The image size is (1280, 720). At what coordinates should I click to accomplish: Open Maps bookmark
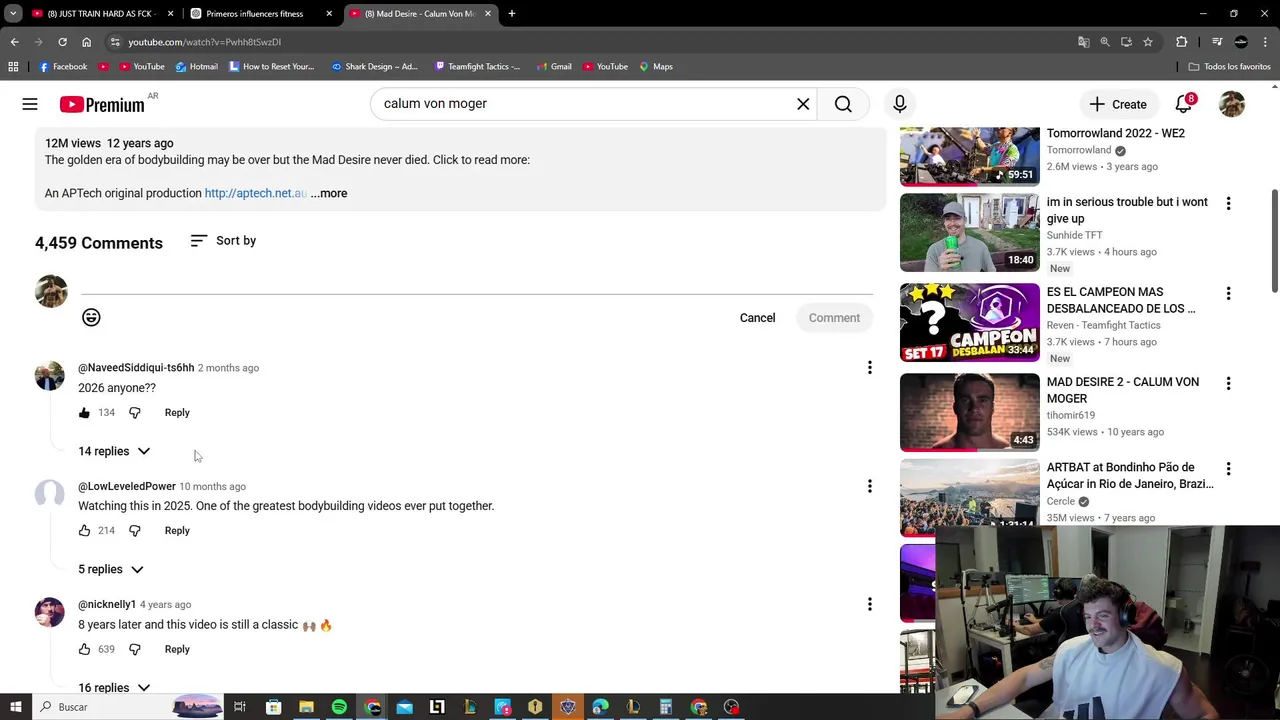pyautogui.click(x=656, y=67)
